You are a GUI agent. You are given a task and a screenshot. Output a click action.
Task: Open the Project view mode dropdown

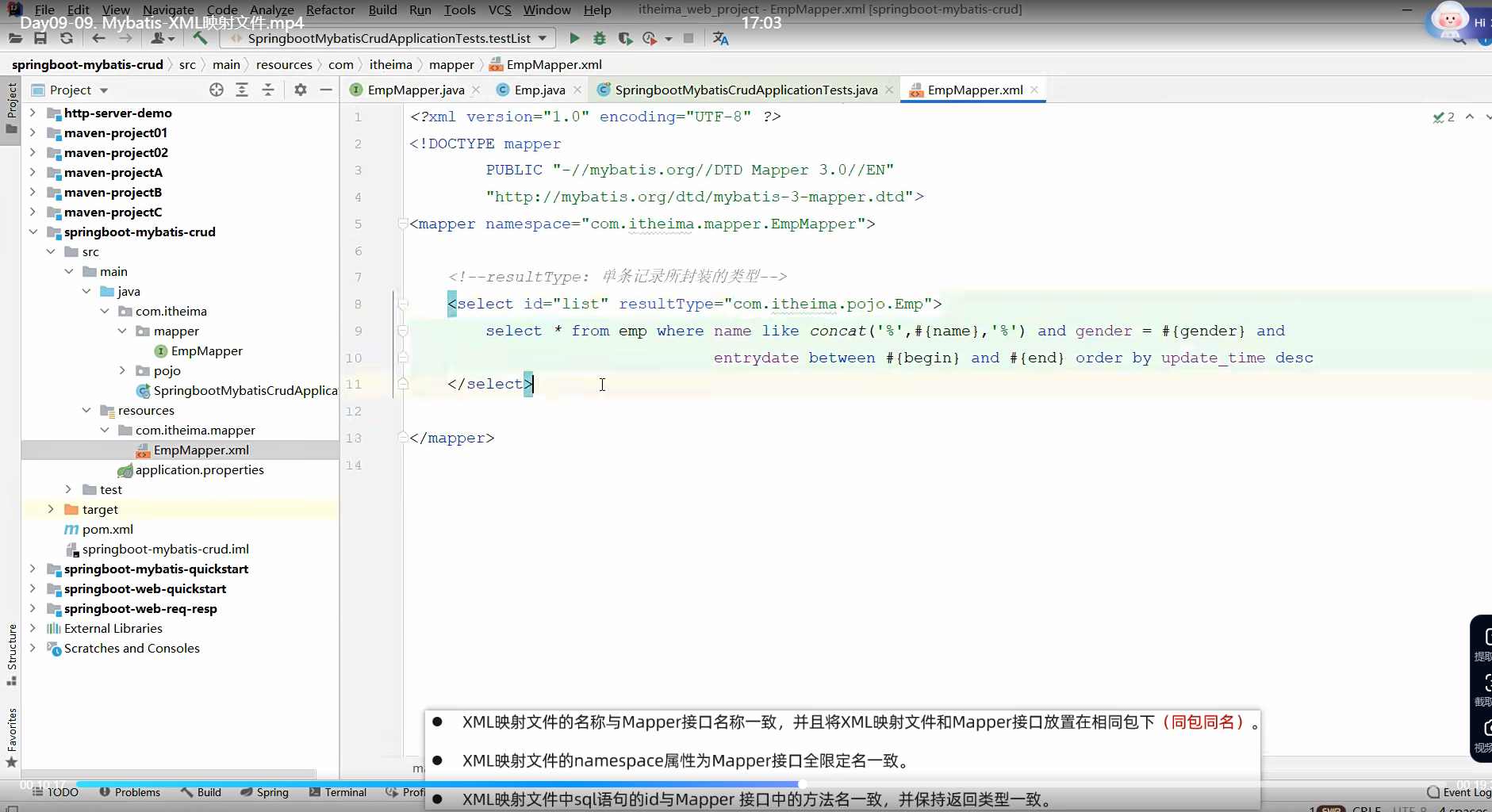(104, 90)
